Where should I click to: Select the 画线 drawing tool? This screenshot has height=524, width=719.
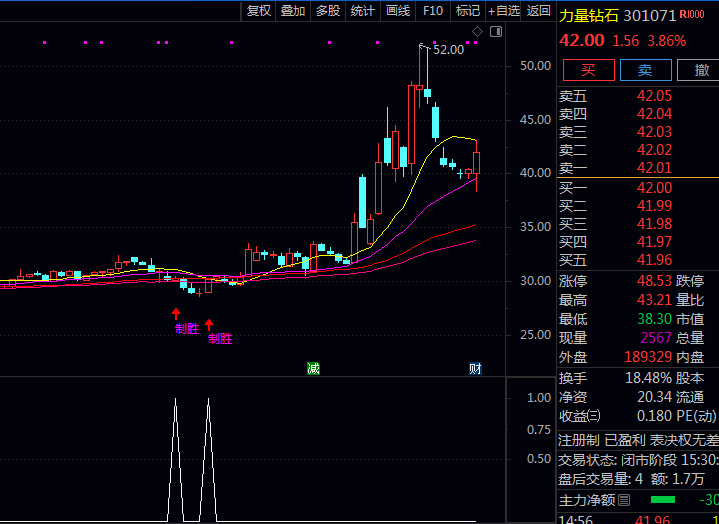click(398, 11)
